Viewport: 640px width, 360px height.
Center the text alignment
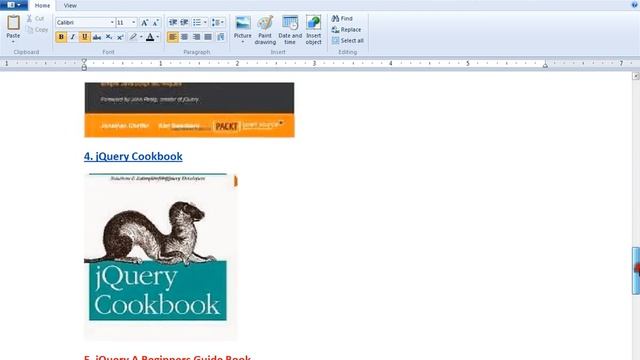click(x=184, y=37)
